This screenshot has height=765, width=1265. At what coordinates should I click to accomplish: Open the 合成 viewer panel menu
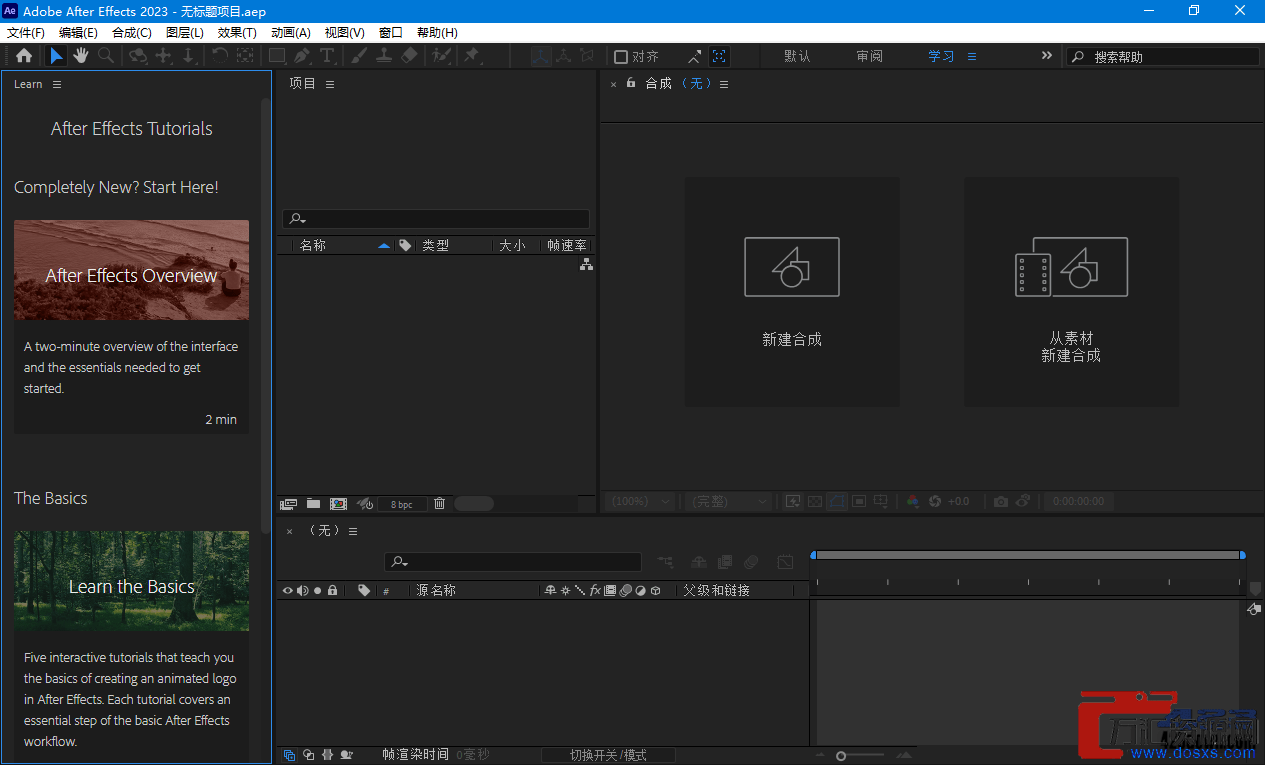click(724, 84)
